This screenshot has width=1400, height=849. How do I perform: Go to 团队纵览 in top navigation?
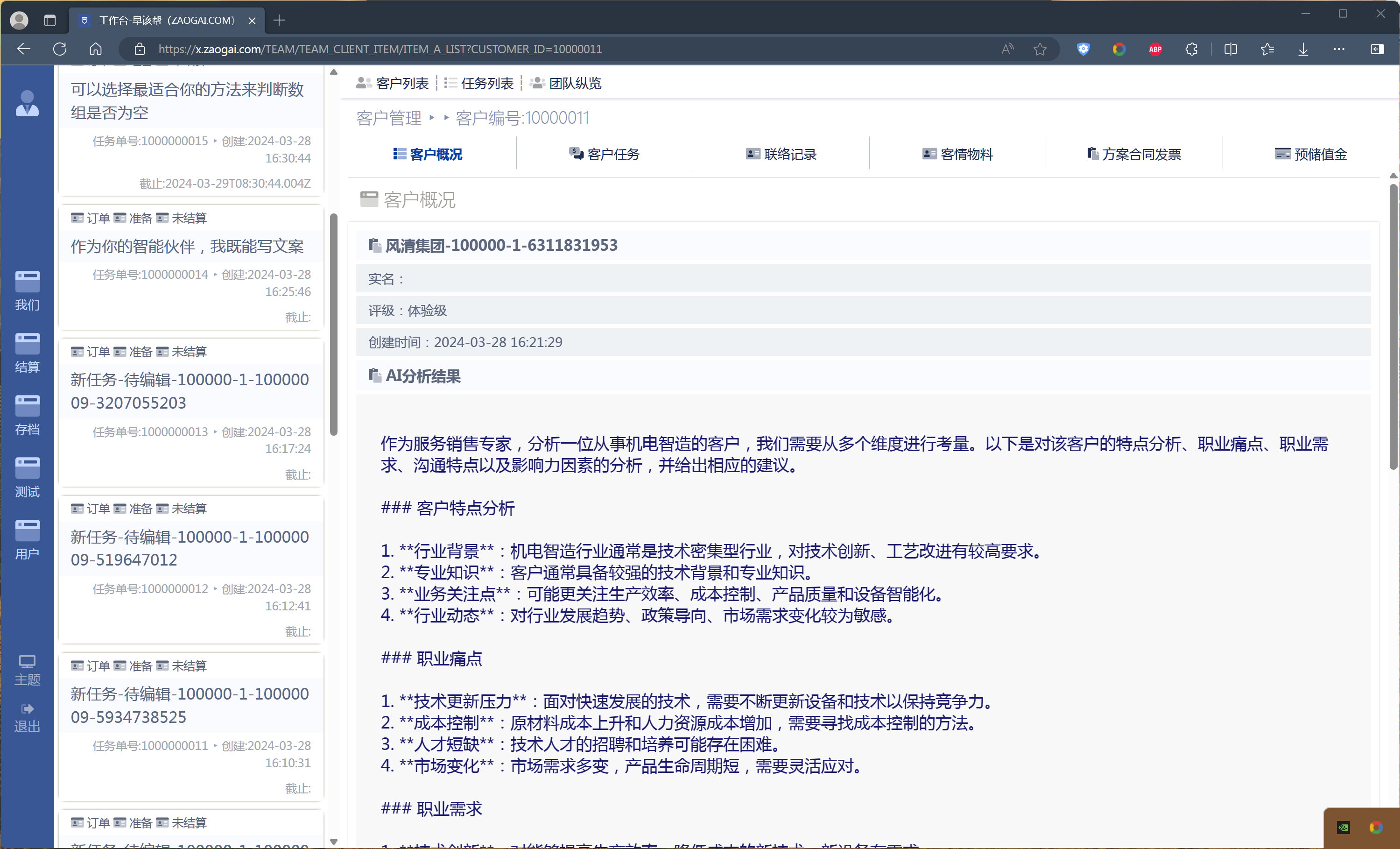(566, 84)
